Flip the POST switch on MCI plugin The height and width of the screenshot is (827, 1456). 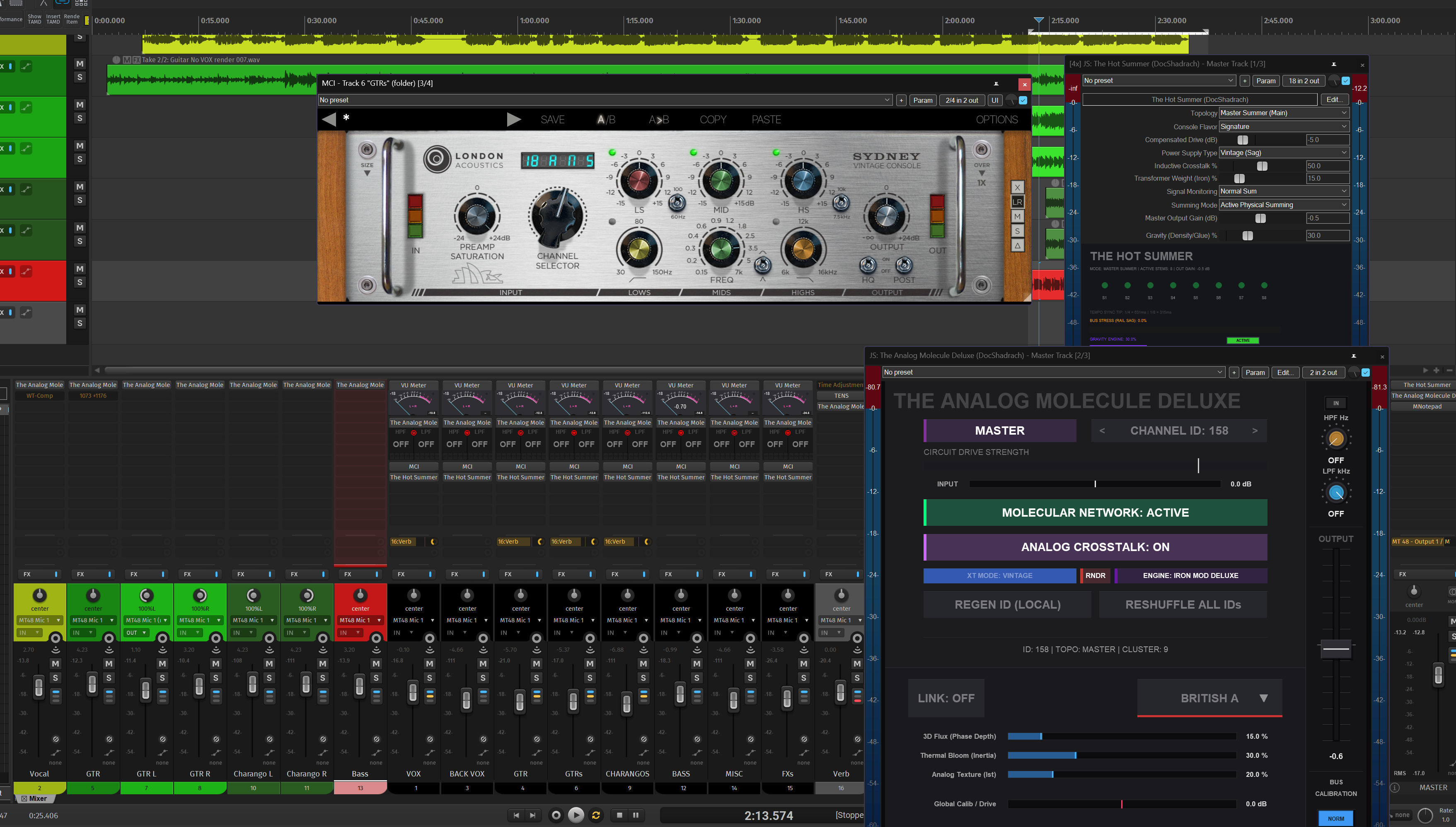click(903, 265)
